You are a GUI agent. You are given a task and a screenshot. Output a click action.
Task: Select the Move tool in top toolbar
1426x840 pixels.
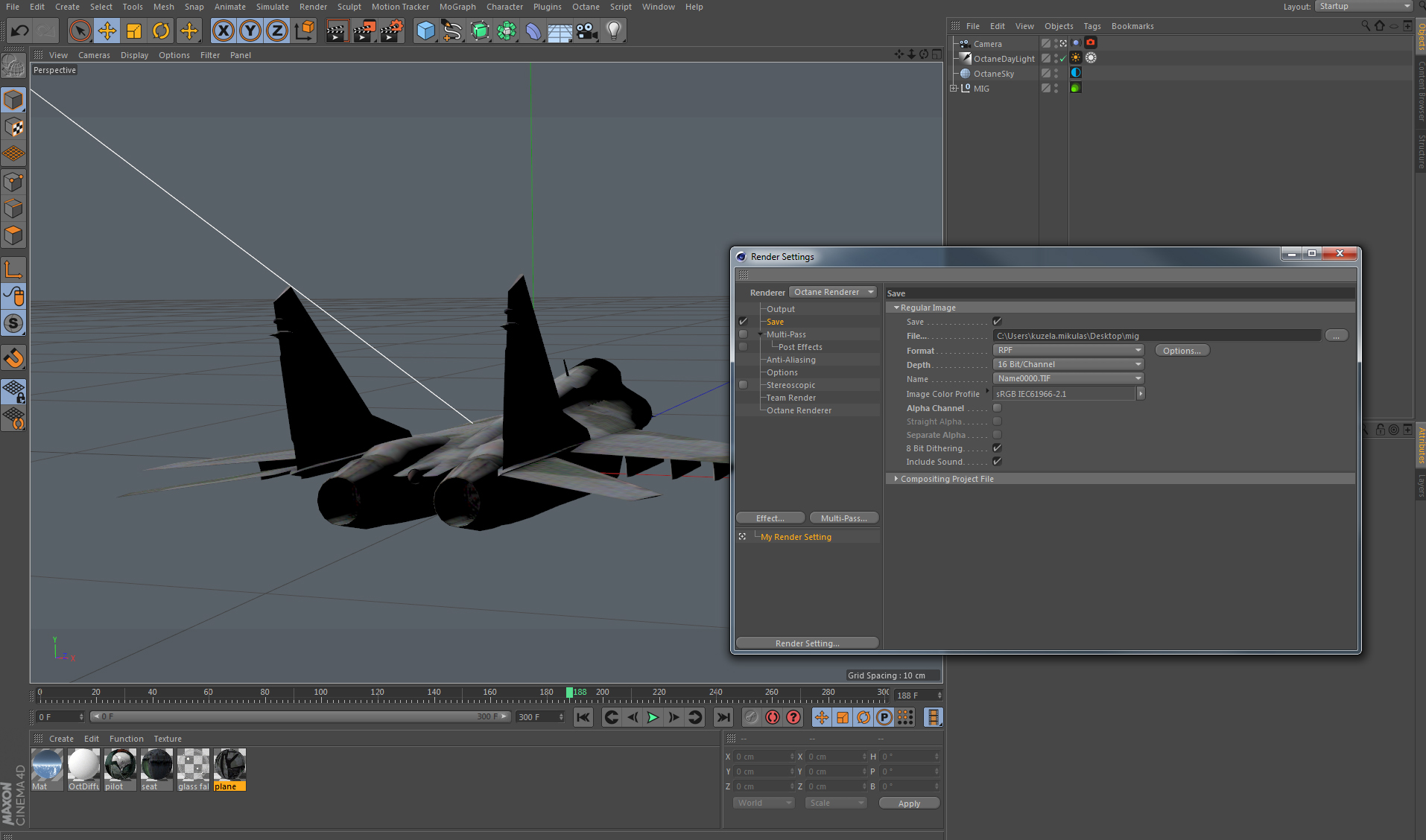click(107, 31)
